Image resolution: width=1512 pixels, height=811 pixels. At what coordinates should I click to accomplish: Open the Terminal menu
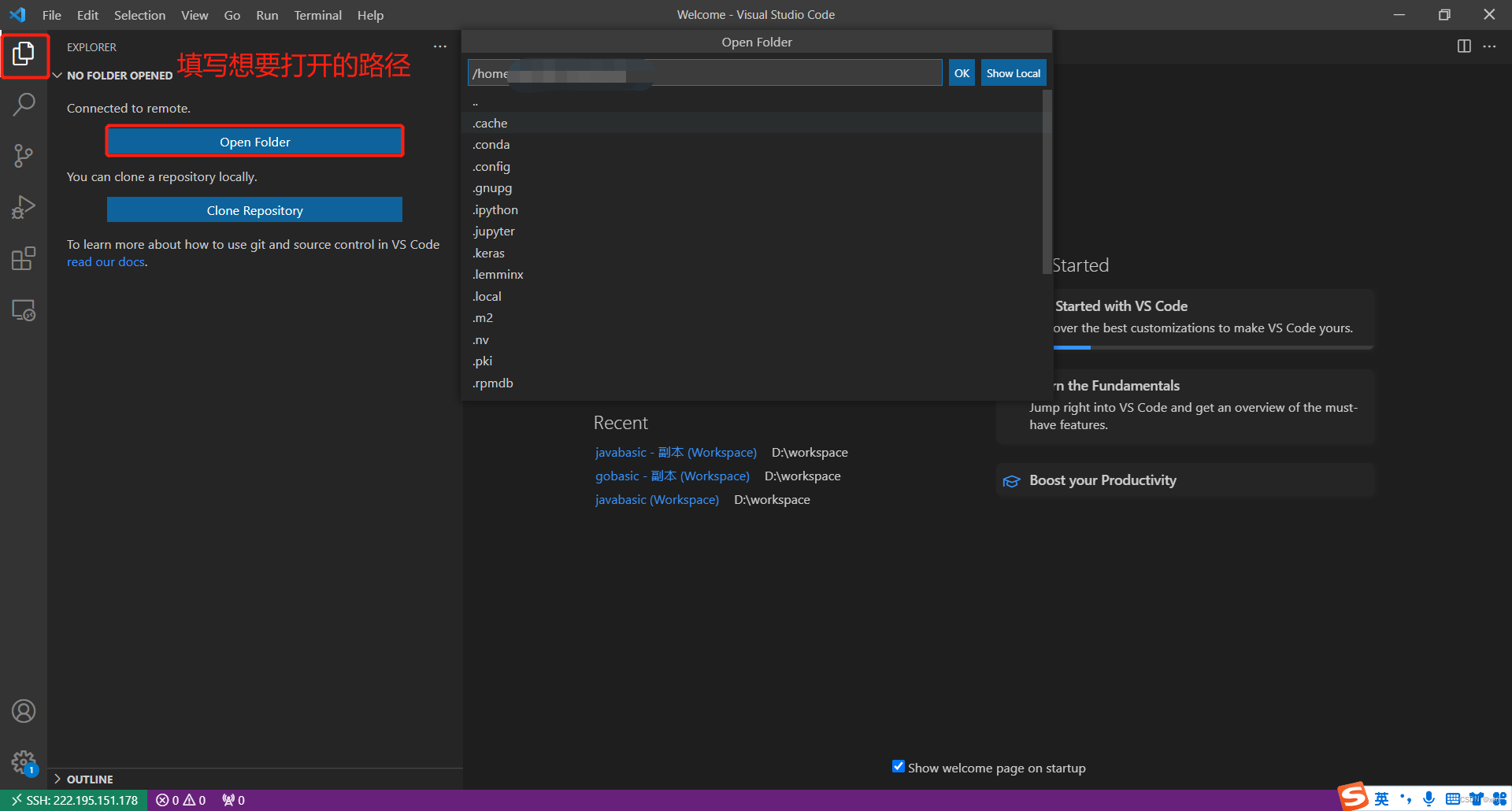[317, 15]
